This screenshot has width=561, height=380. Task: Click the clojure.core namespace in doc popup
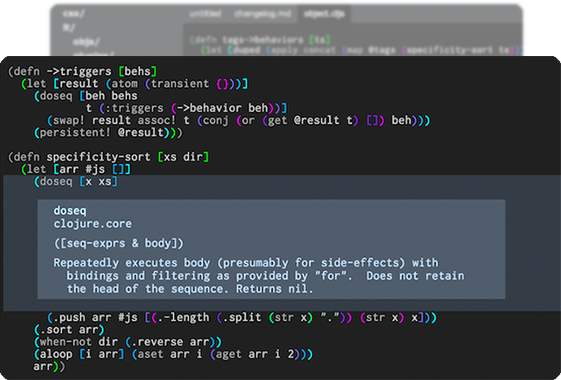pos(93,224)
